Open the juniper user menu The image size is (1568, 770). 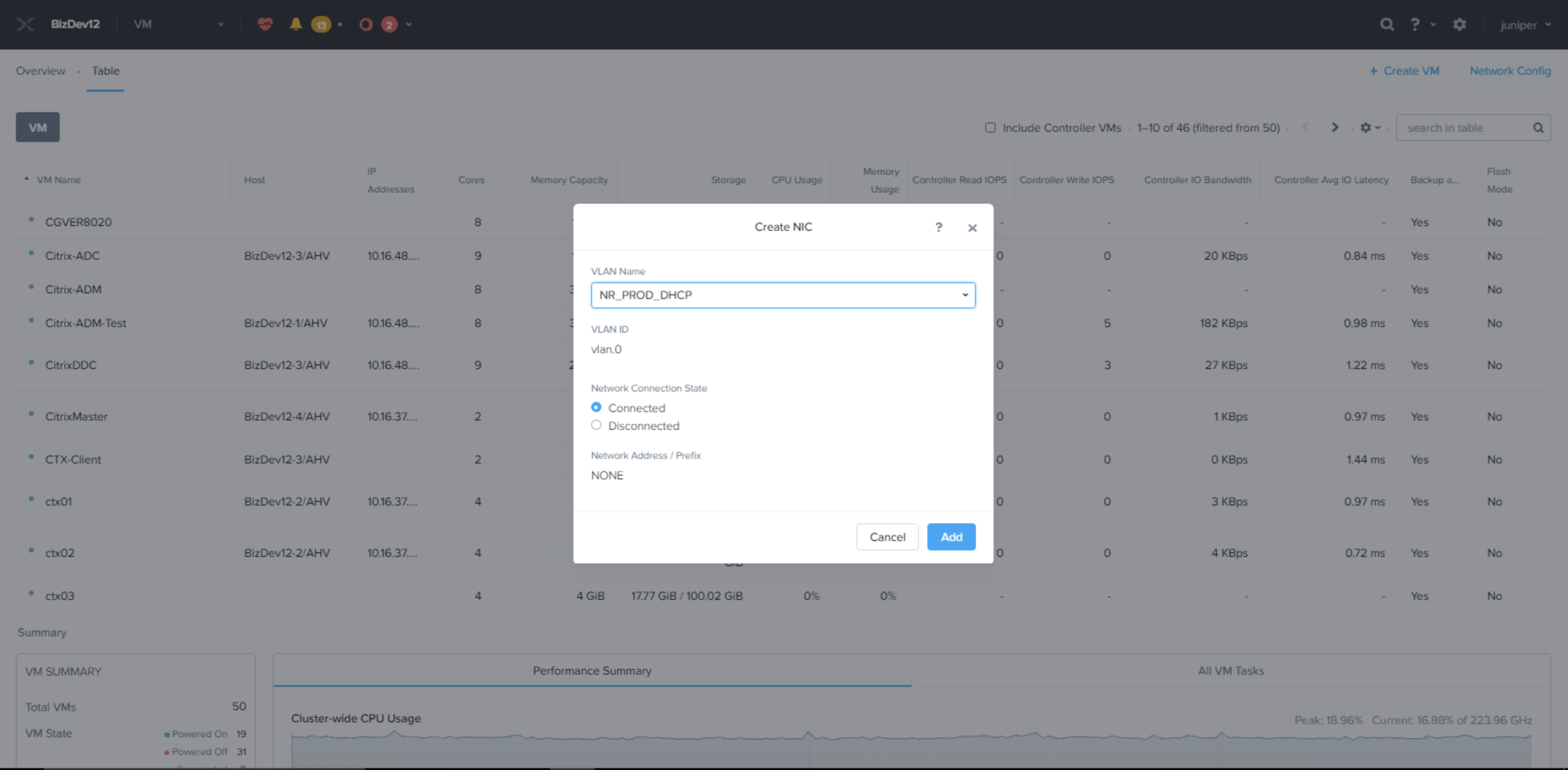[x=1525, y=25]
